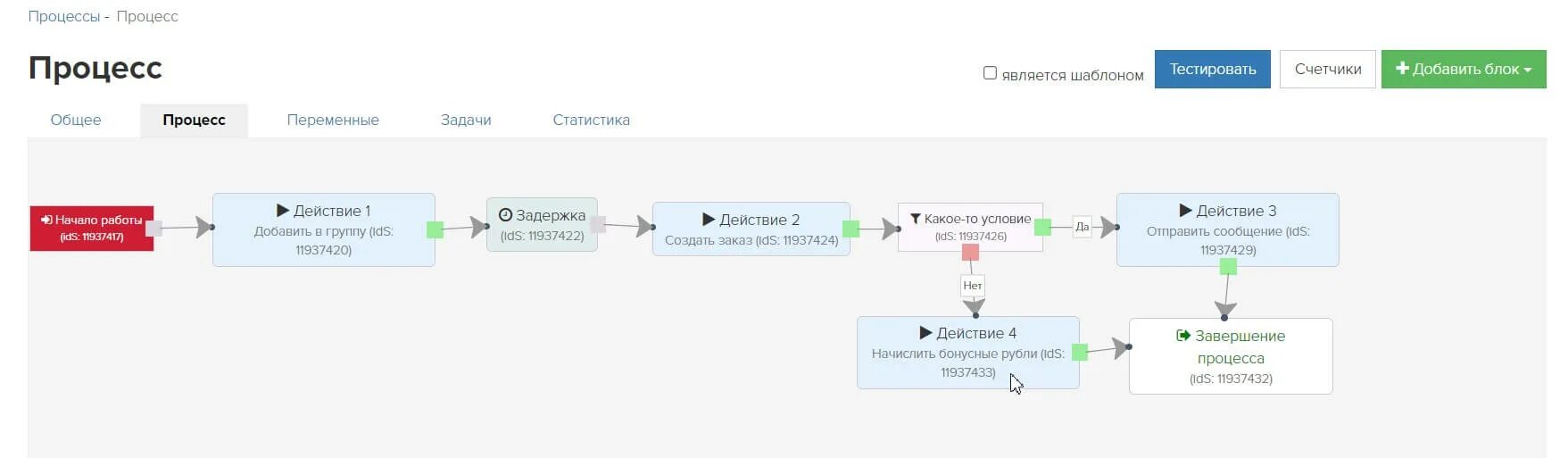This screenshot has height=458, width=1568.
Task: Click the Тестировать button
Action: (1213, 69)
